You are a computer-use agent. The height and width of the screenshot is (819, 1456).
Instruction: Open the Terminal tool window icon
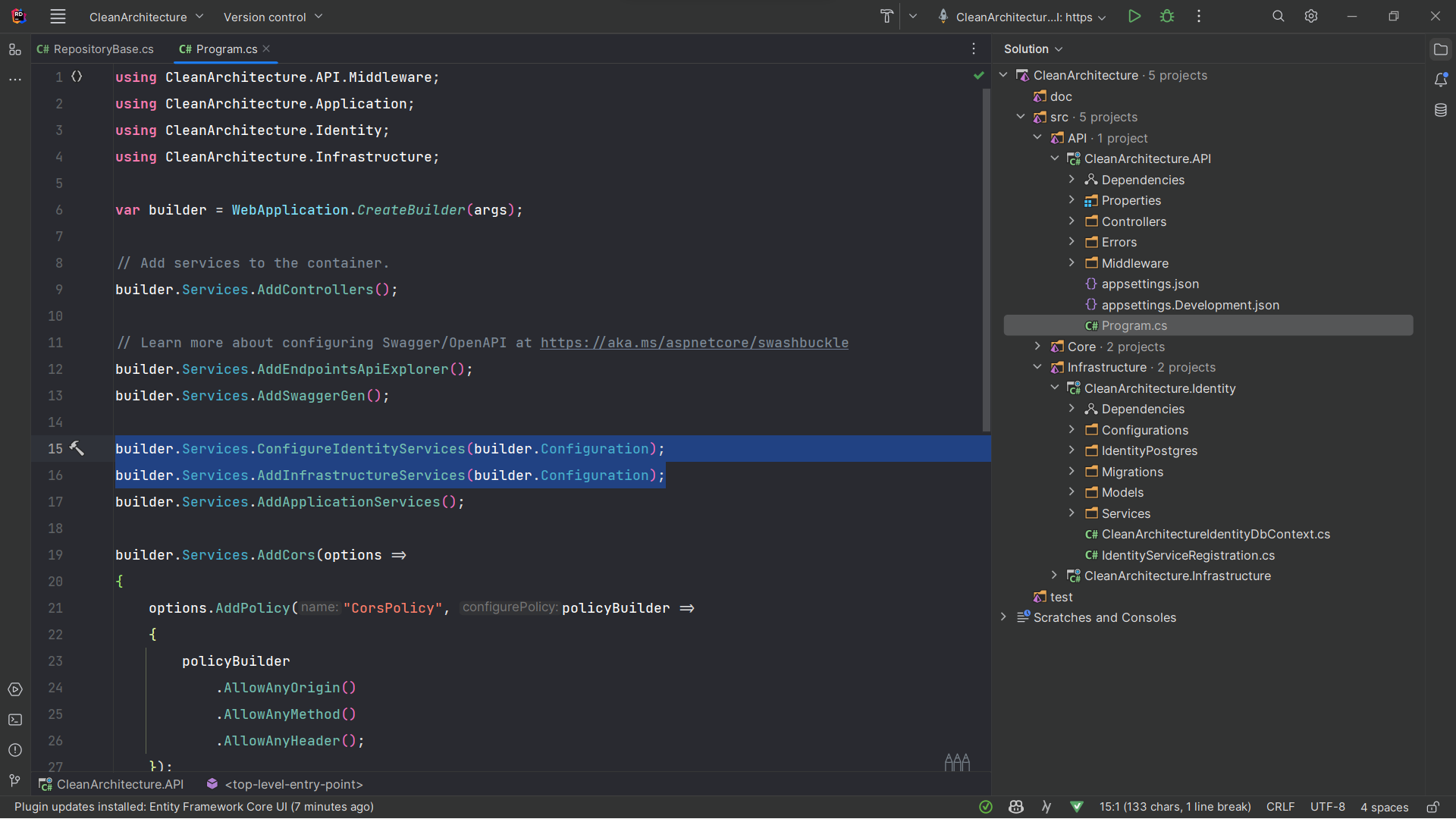[x=15, y=720]
